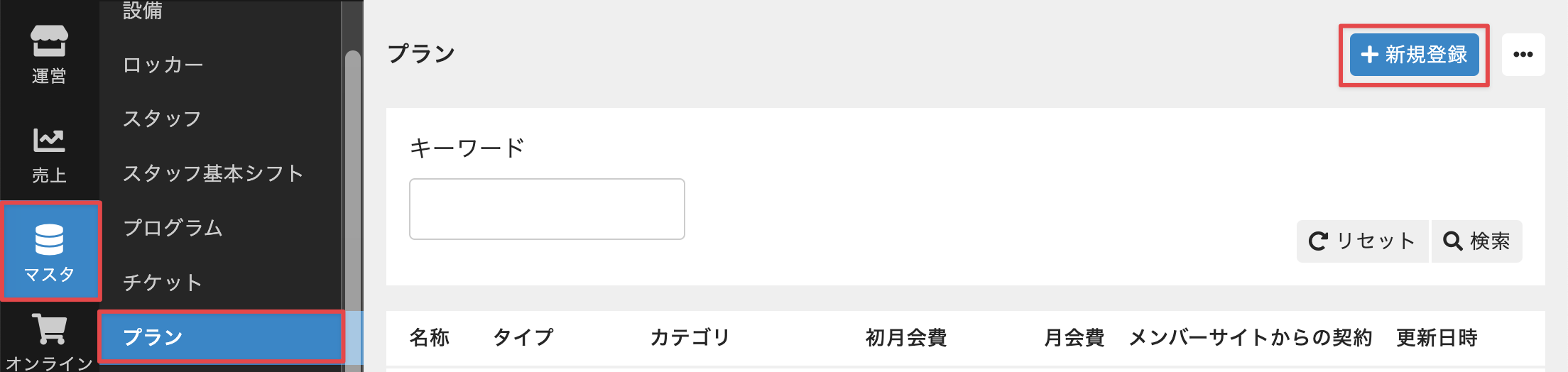This screenshot has height=372, width=1568.
Task: Open チケット in the sidebar menu
Action: point(163,283)
